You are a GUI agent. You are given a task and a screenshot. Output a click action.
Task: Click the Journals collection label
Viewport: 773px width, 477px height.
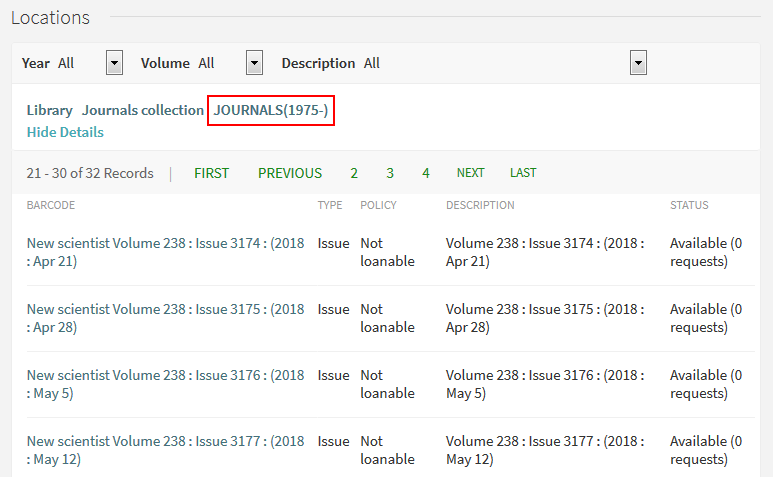tap(143, 110)
